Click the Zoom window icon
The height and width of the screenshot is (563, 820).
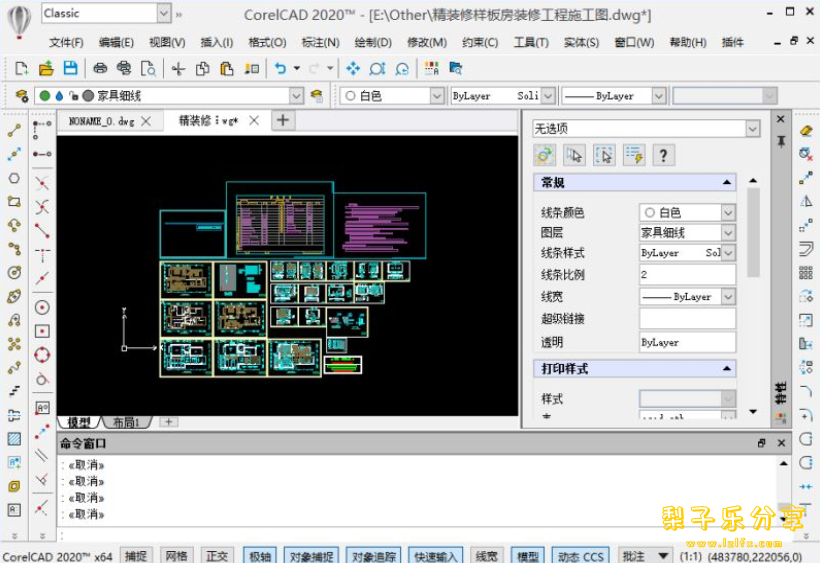(x=377, y=68)
